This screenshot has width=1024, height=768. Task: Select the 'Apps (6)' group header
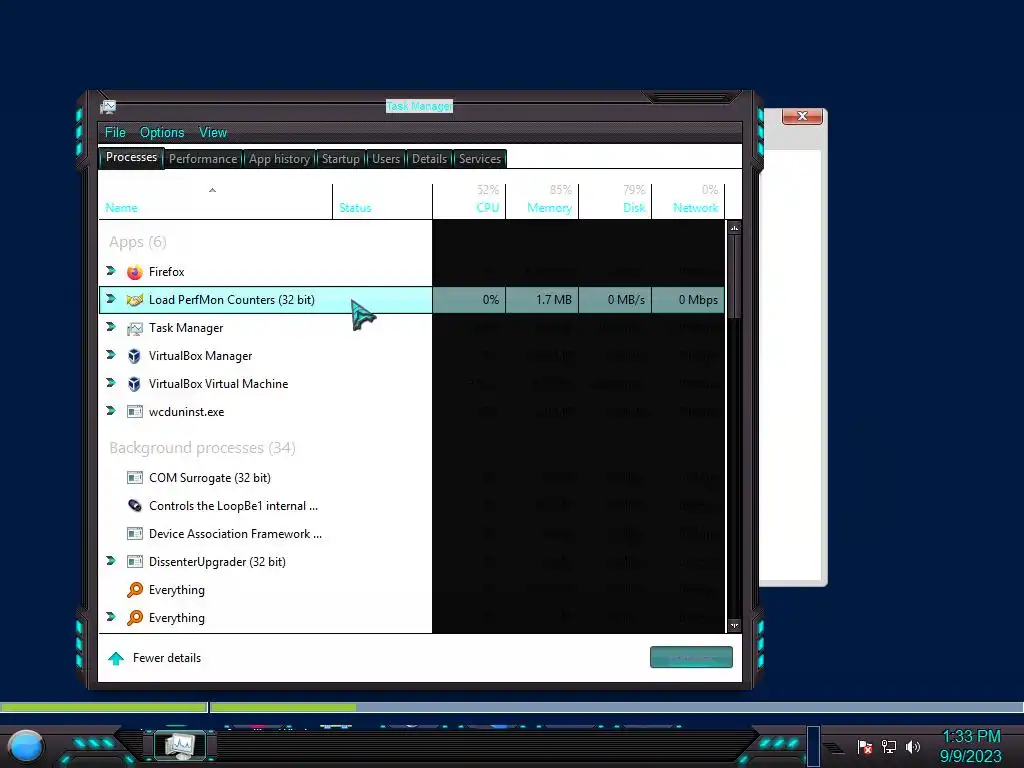pos(138,242)
